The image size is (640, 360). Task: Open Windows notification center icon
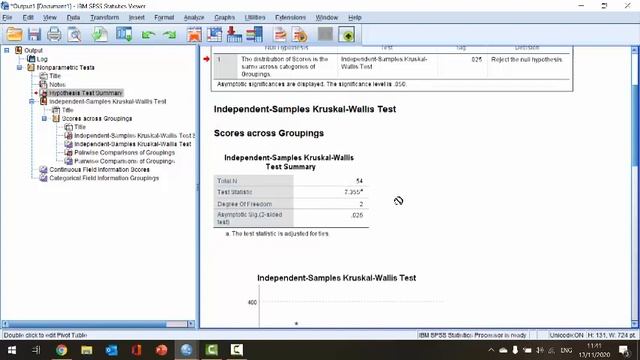(x=624, y=350)
